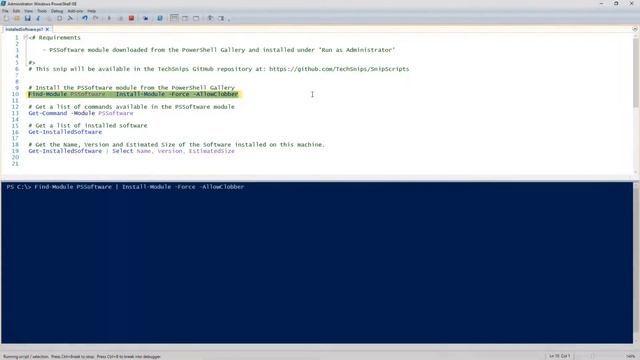Open the View menu

[x=28, y=11]
